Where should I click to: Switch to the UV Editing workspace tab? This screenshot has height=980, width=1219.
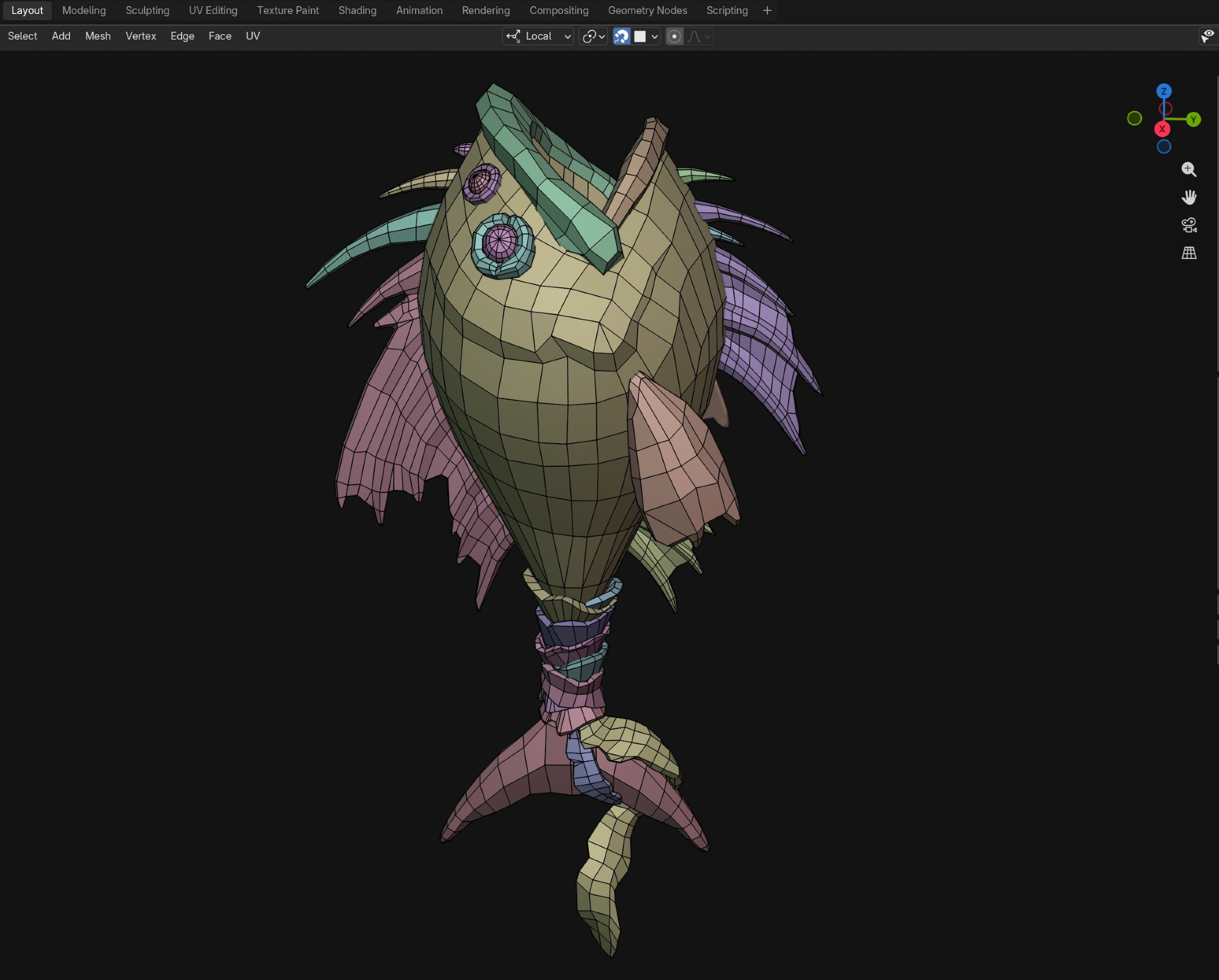(x=213, y=10)
